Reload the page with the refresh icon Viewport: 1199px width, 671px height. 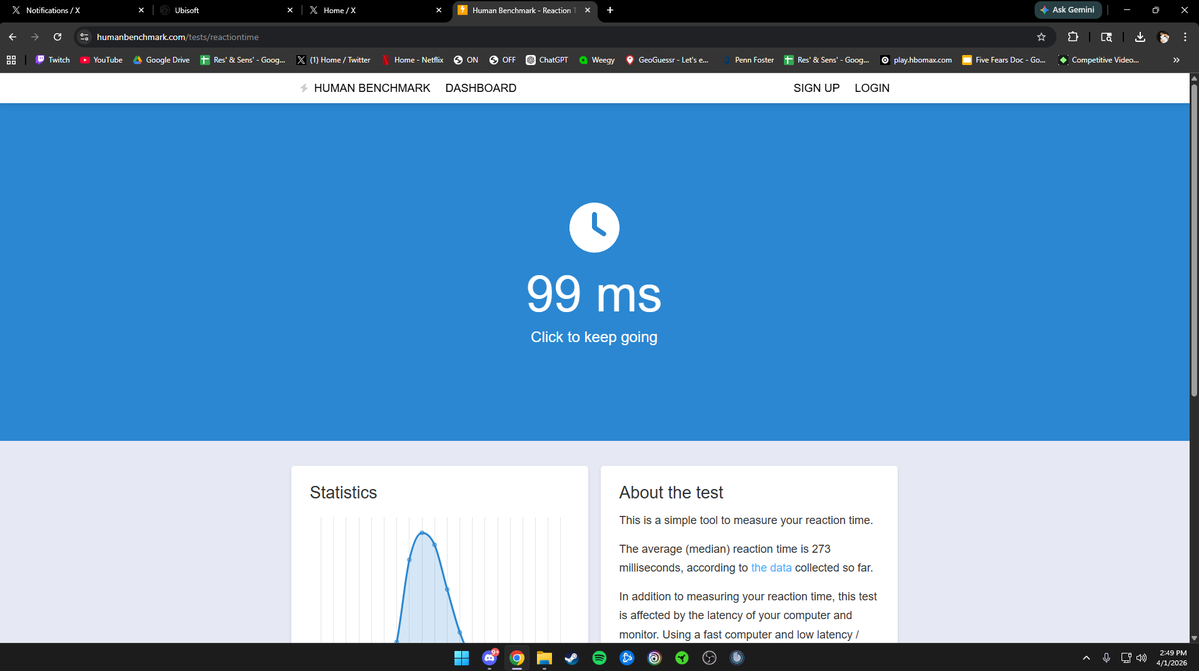[x=57, y=37]
